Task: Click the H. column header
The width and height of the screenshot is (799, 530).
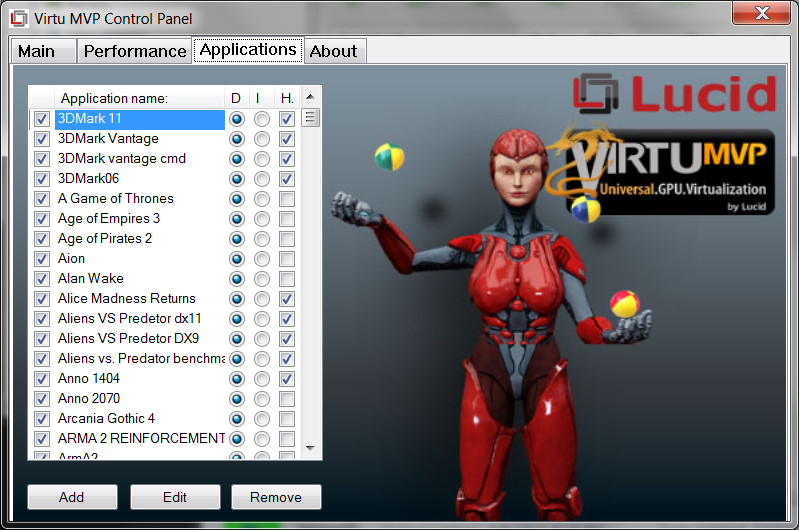Action: tap(287, 98)
